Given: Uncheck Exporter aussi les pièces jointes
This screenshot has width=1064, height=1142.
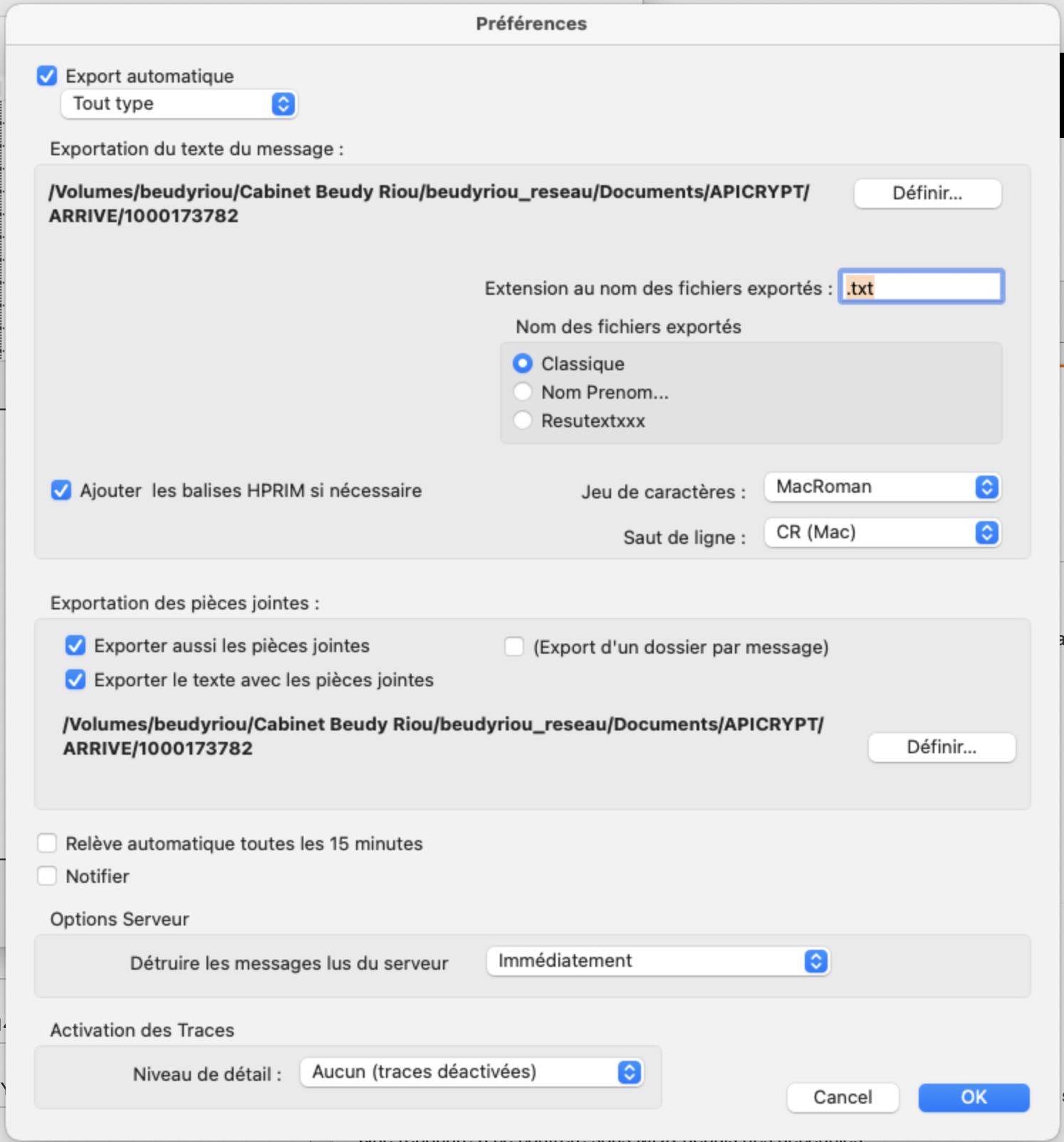Looking at the screenshot, I should tap(75, 645).
